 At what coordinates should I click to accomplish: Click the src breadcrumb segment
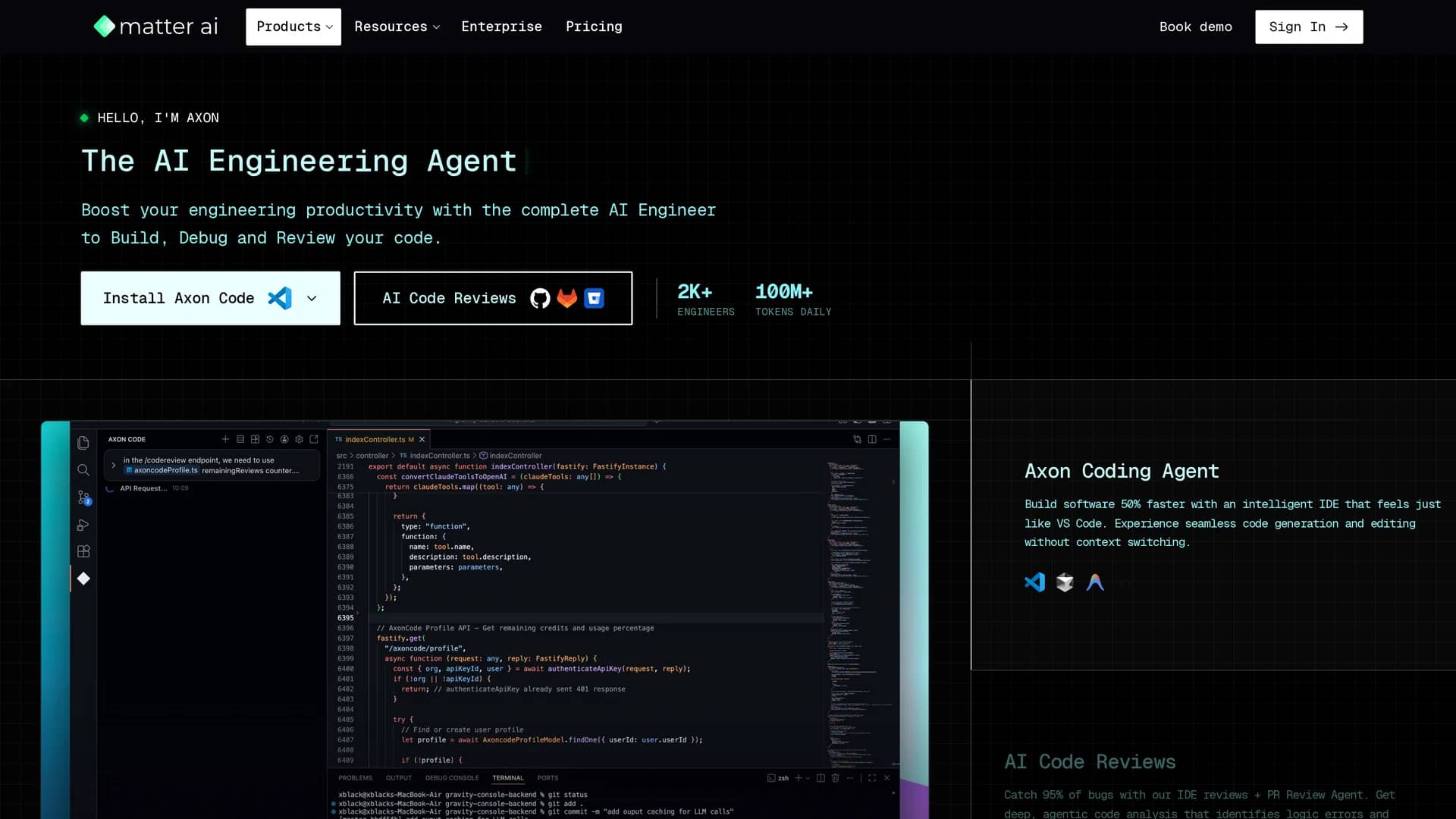coord(341,456)
